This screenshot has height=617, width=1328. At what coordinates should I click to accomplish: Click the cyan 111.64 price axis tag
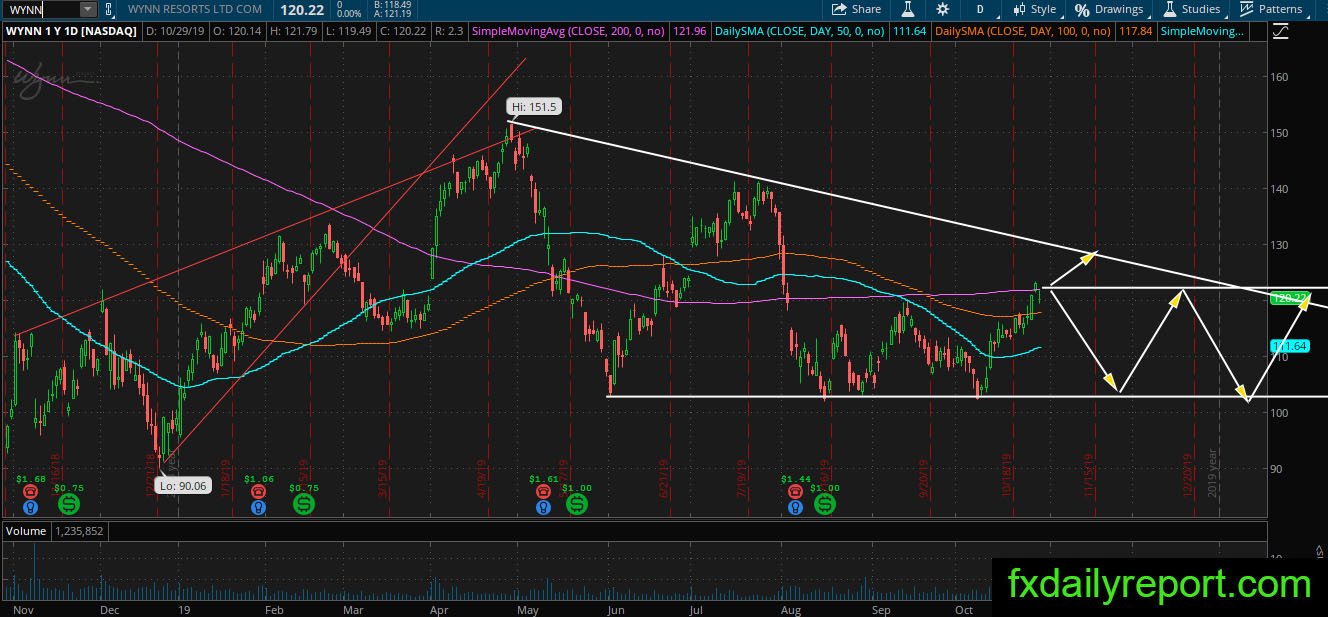(x=1289, y=346)
